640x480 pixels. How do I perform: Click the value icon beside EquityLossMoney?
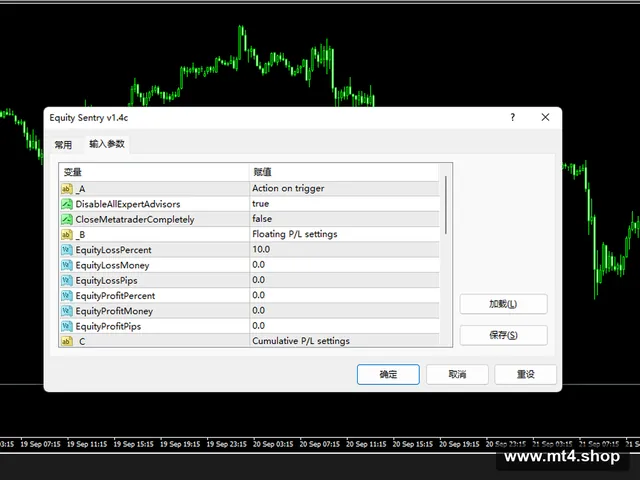tap(67, 265)
